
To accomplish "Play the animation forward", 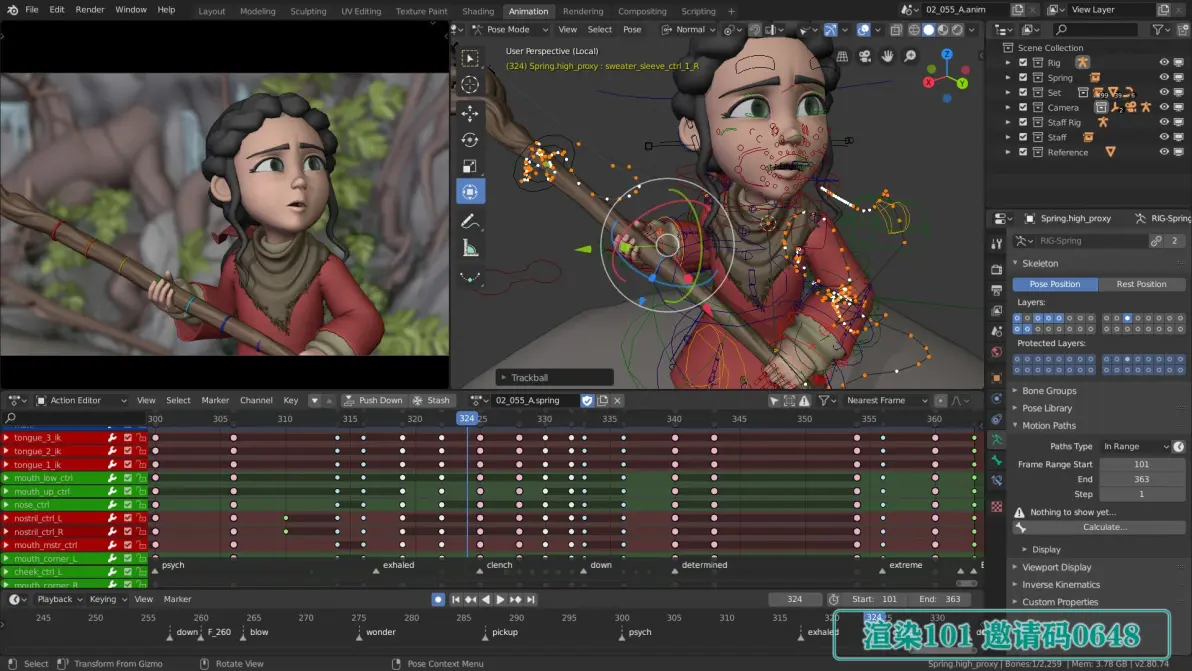I will coord(500,600).
